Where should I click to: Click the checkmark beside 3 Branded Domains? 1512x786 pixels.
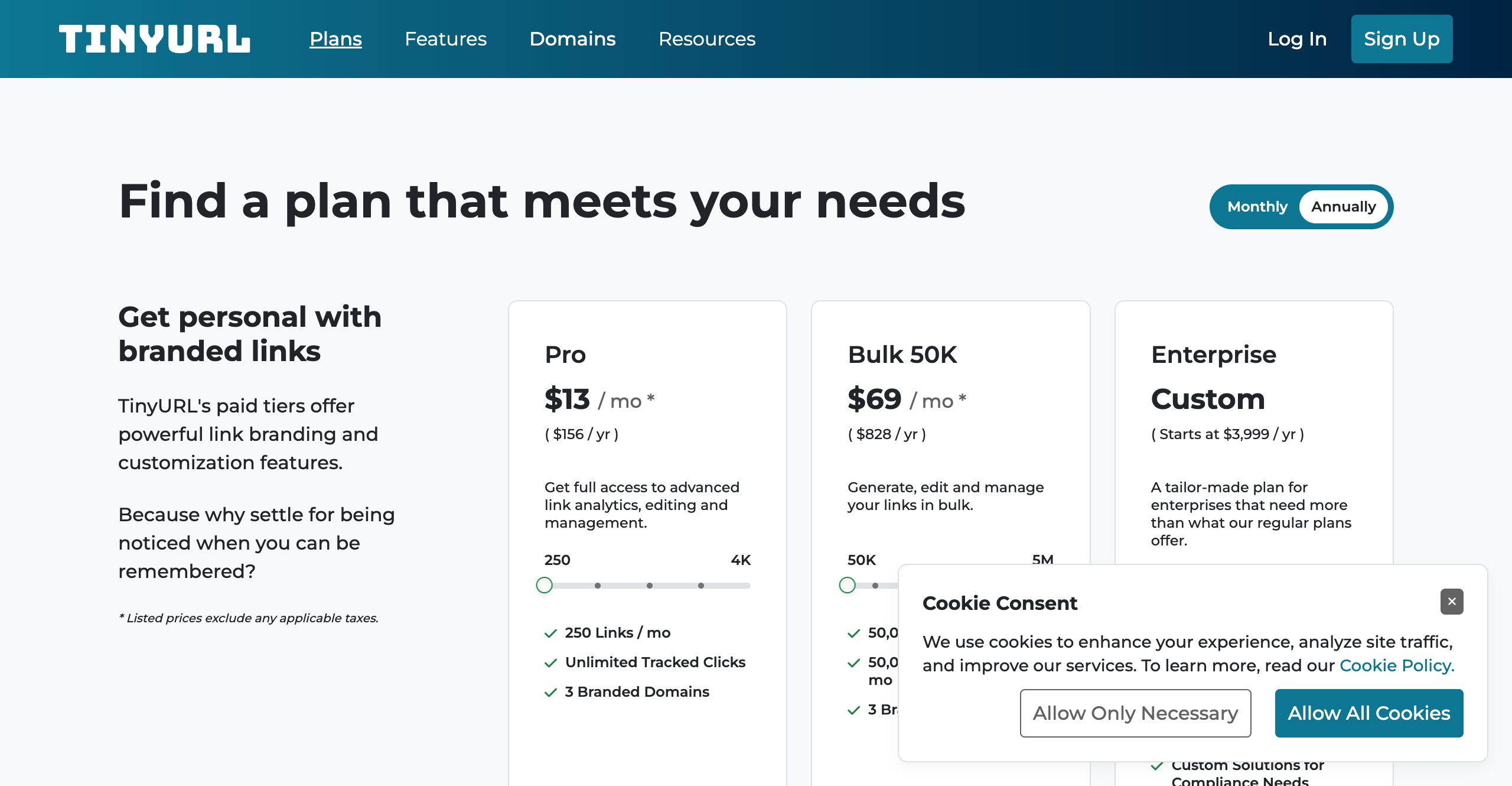[551, 691]
